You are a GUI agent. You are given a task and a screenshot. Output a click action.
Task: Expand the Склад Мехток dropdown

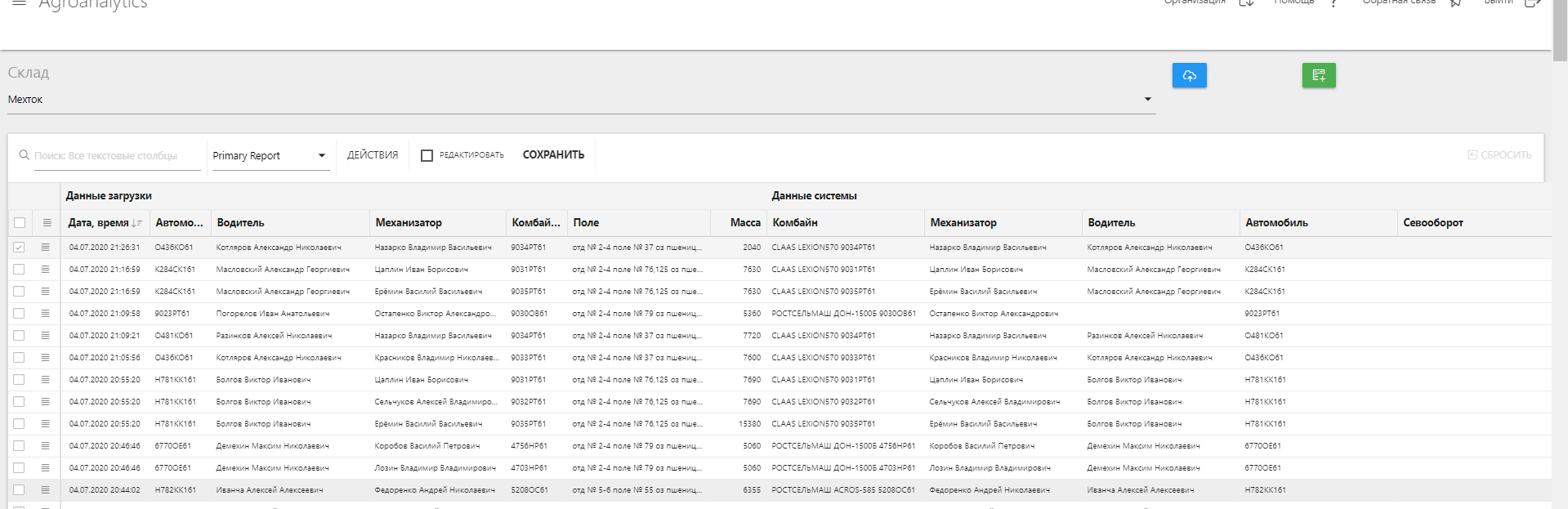tap(1147, 100)
